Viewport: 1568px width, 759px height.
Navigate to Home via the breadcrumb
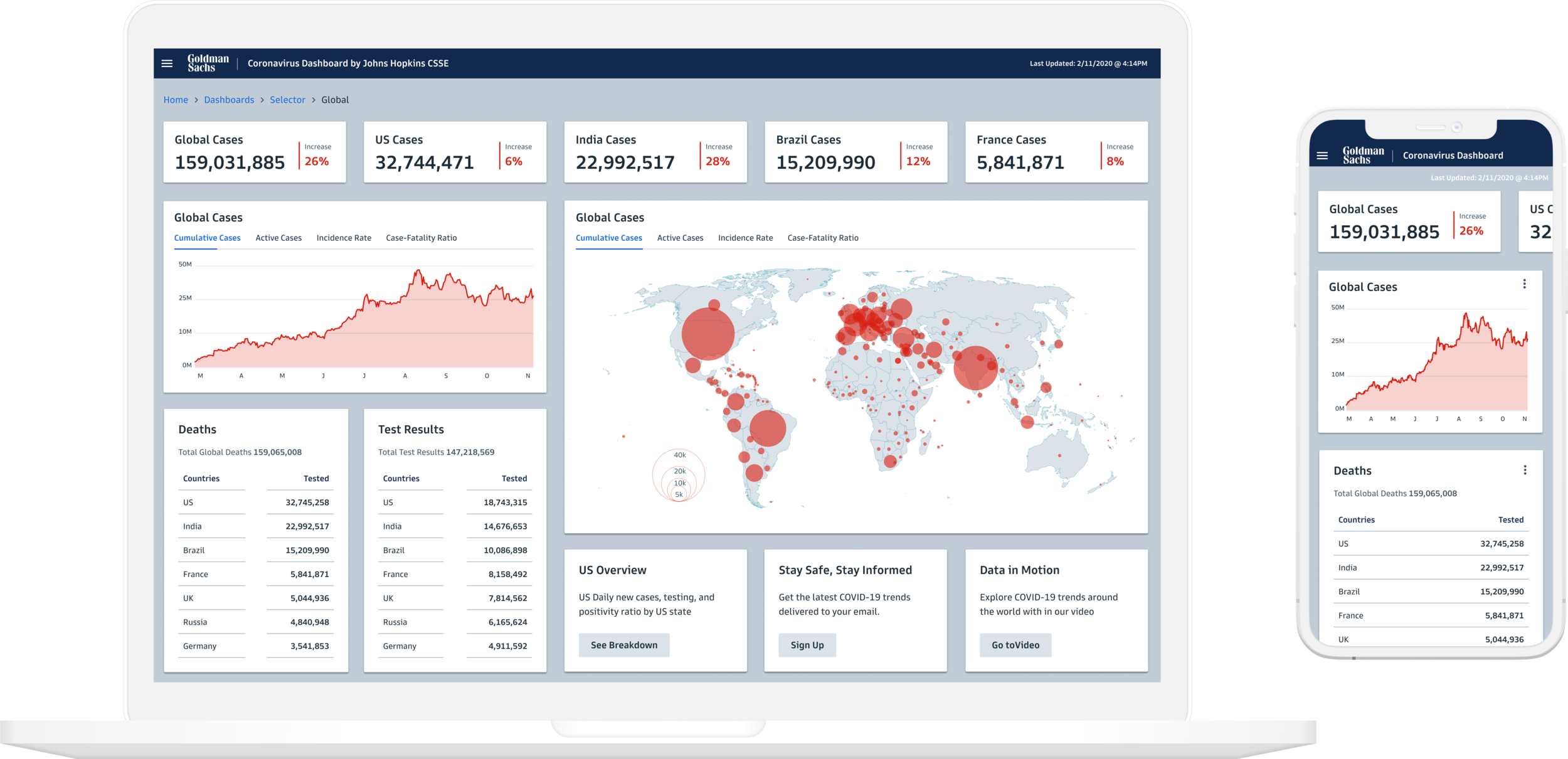point(176,99)
